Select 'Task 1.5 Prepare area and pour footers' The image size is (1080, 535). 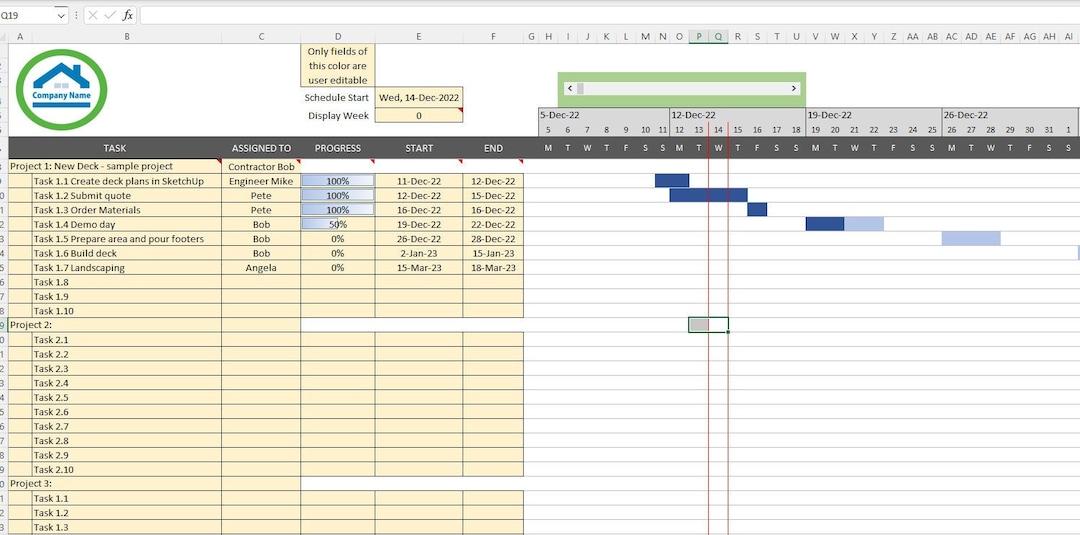[x=127, y=239]
